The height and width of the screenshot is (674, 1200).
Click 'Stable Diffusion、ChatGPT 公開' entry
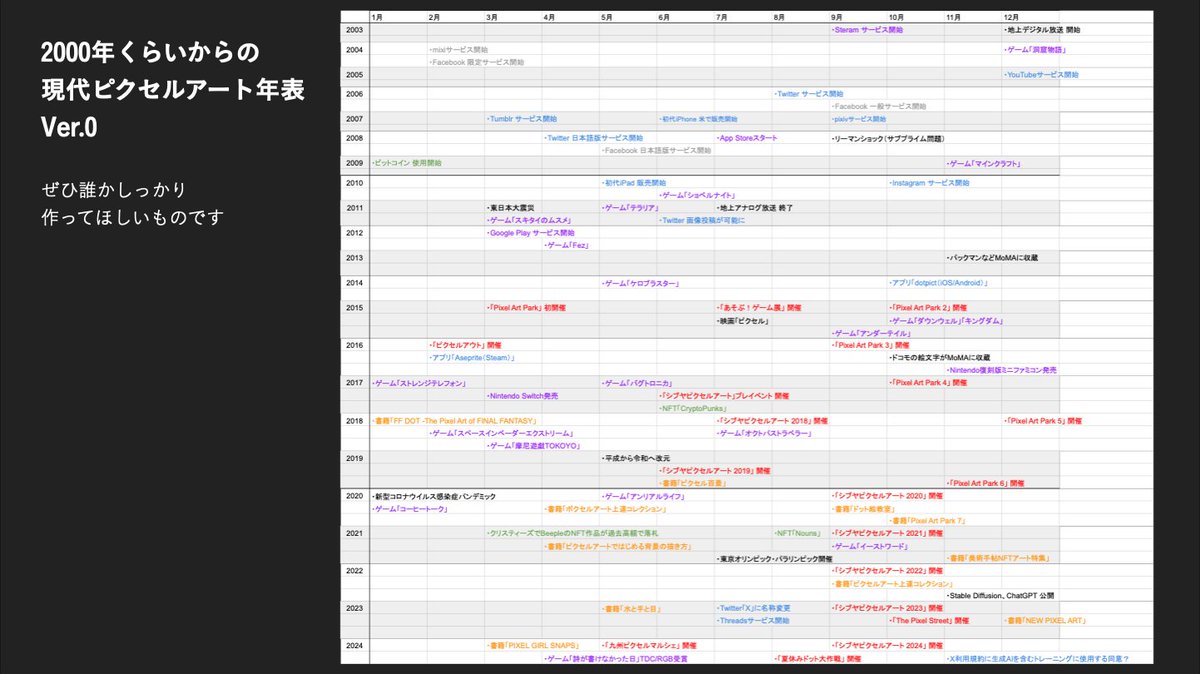1000,595
